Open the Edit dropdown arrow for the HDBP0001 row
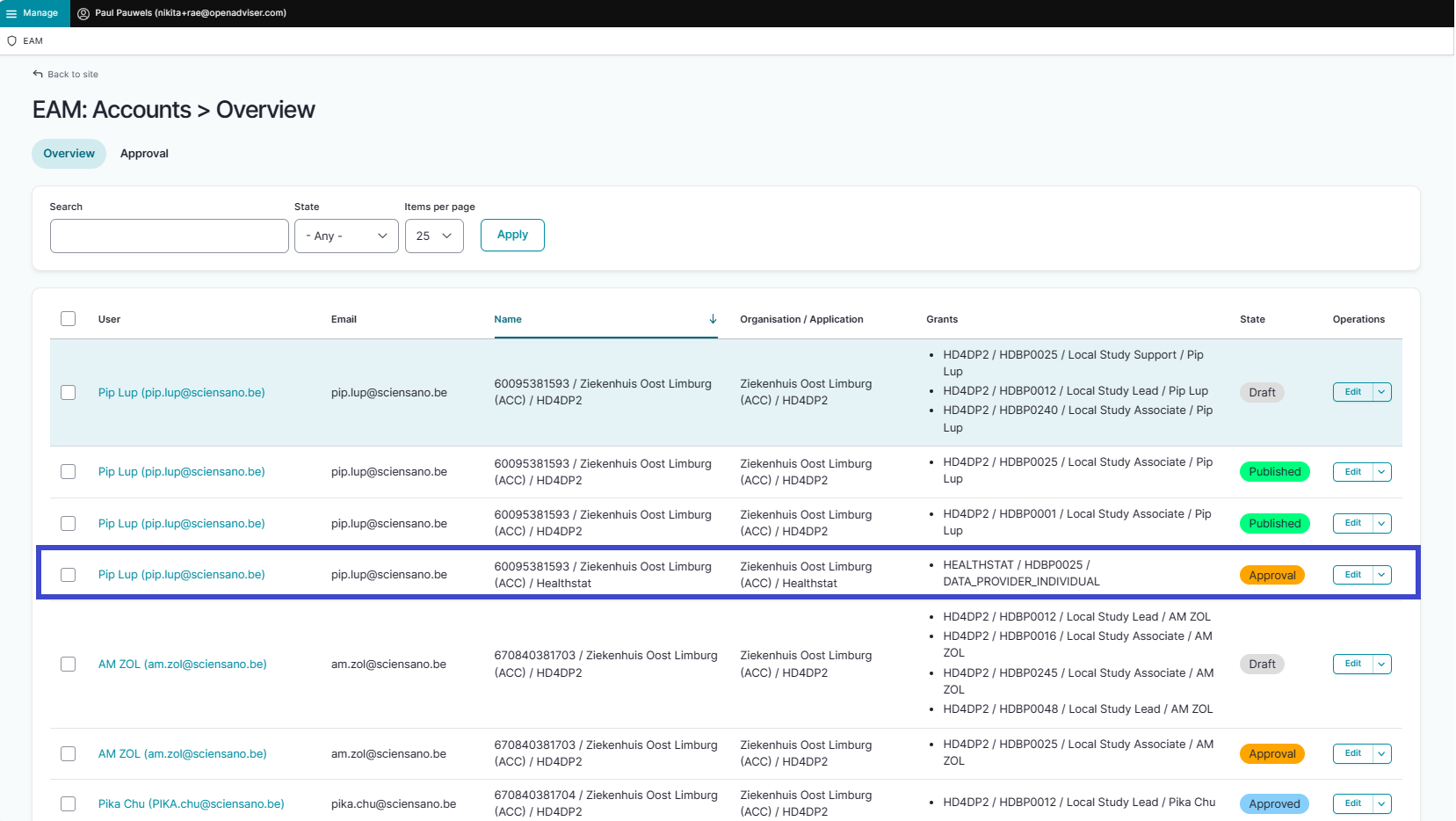Viewport: 1456px width, 821px height. click(x=1381, y=524)
